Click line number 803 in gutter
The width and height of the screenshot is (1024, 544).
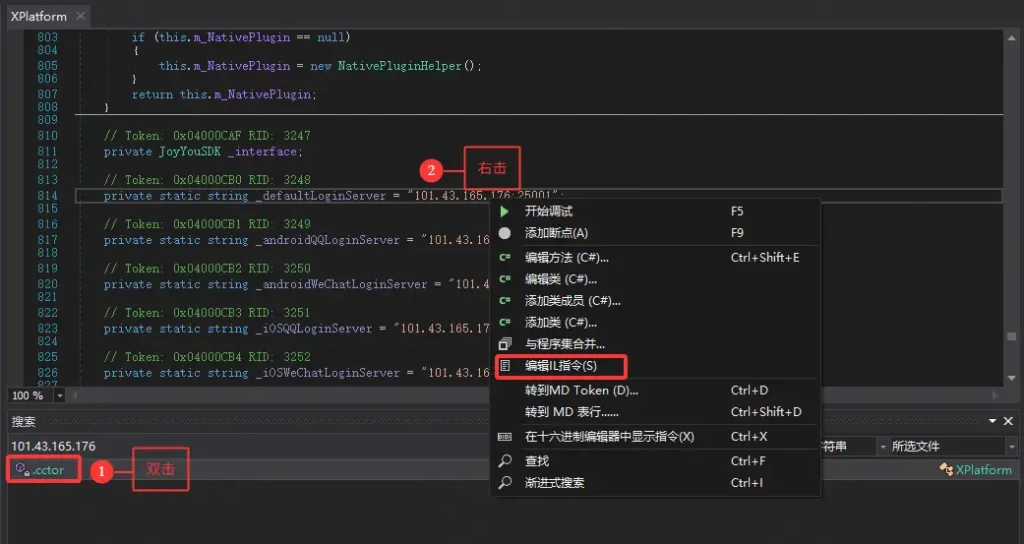[x=47, y=37]
